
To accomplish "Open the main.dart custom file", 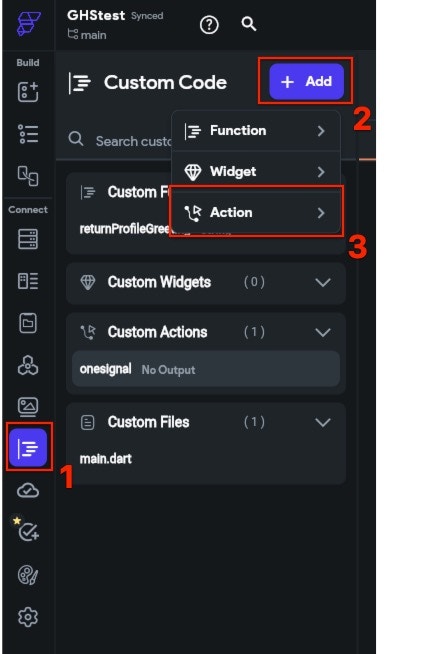I will (106, 459).
